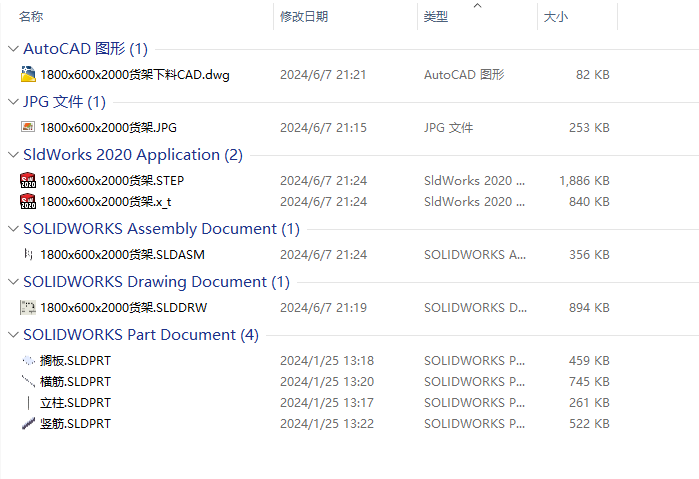Image resolution: width=699 pixels, height=479 pixels.
Task: Click the JPG 文件 type cell
Action: tap(448, 128)
